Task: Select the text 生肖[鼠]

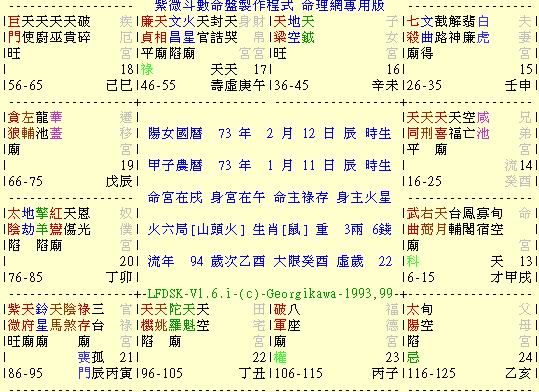Action: click(280, 229)
